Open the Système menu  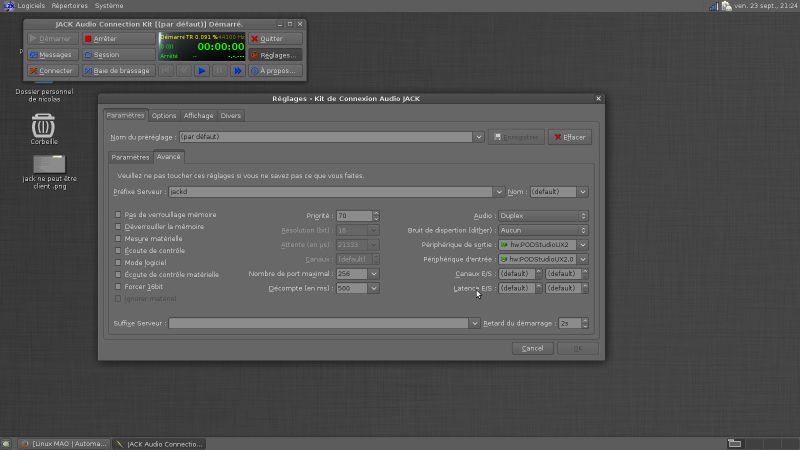[x=109, y=6]
